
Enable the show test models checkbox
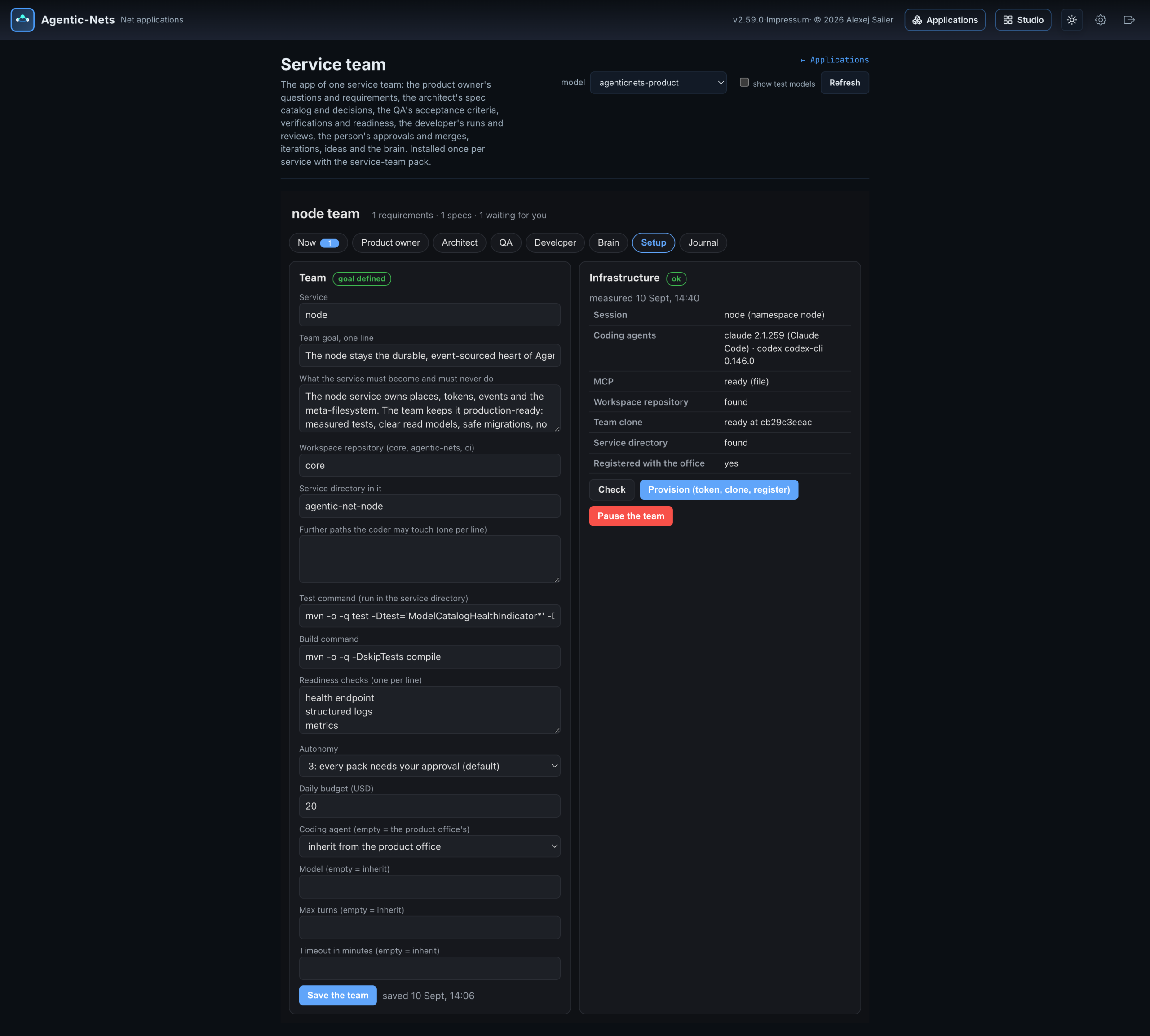coord(744,83)
